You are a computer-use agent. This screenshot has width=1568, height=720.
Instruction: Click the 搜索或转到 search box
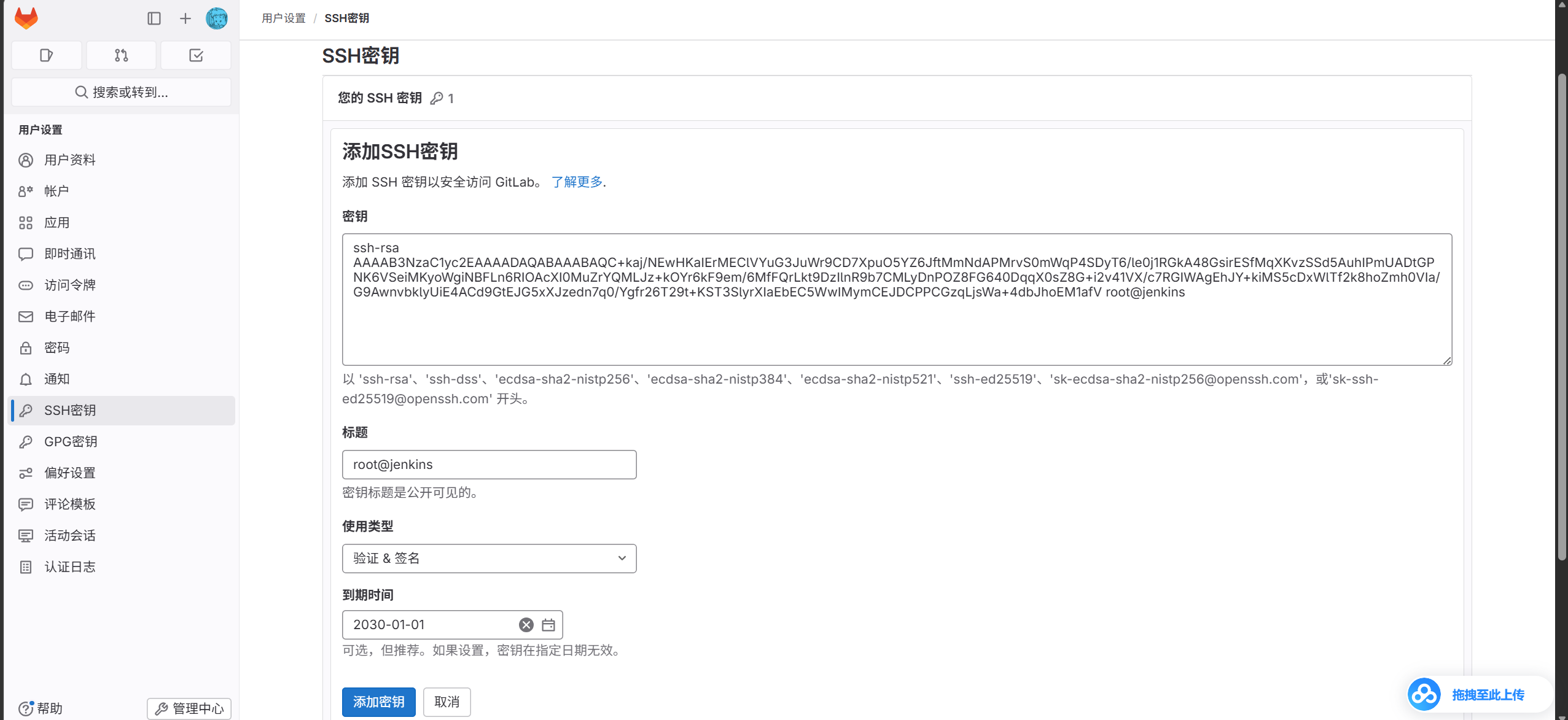pyautogui.click(x=122, y=92)
